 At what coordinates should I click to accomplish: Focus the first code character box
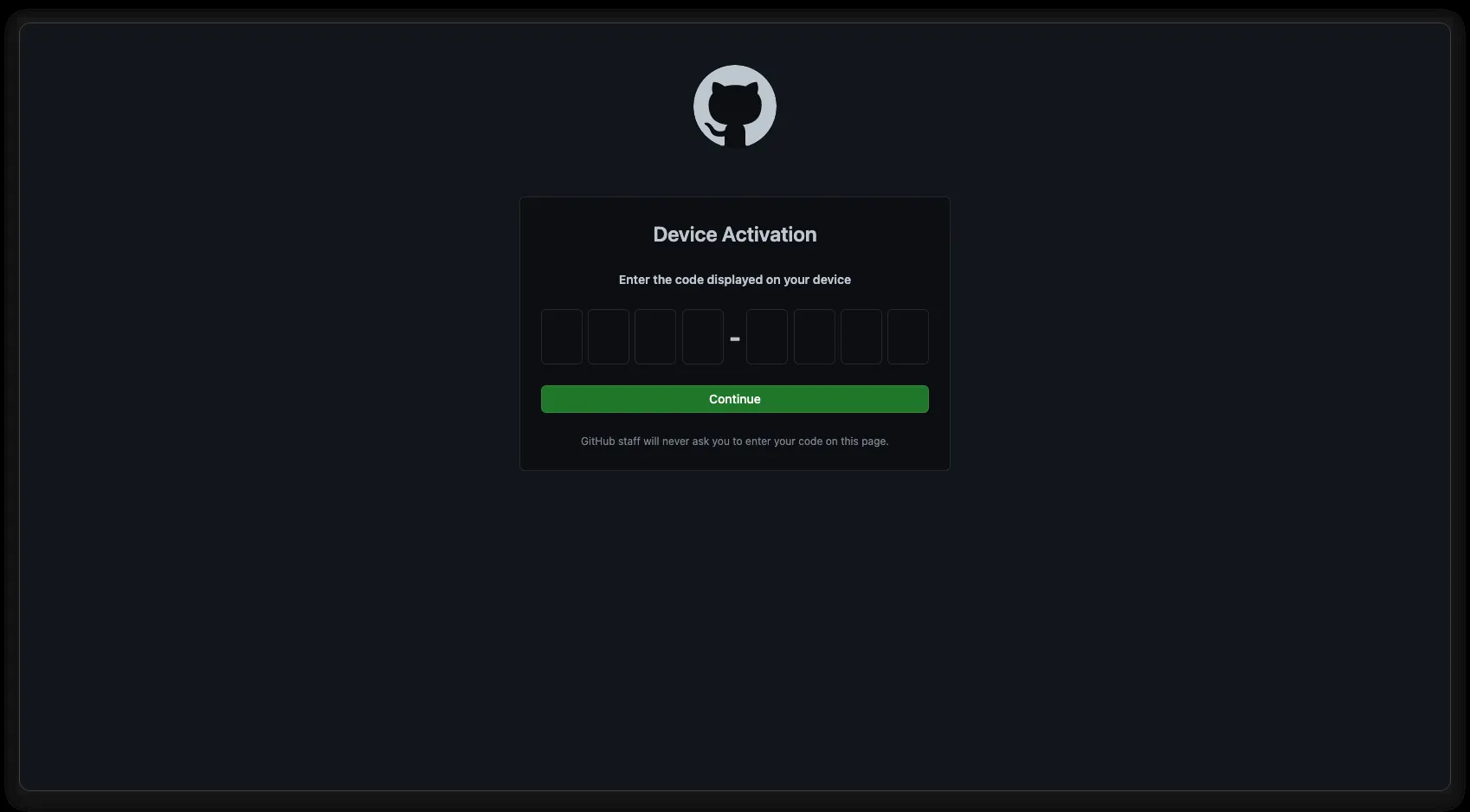coord(562,337)
